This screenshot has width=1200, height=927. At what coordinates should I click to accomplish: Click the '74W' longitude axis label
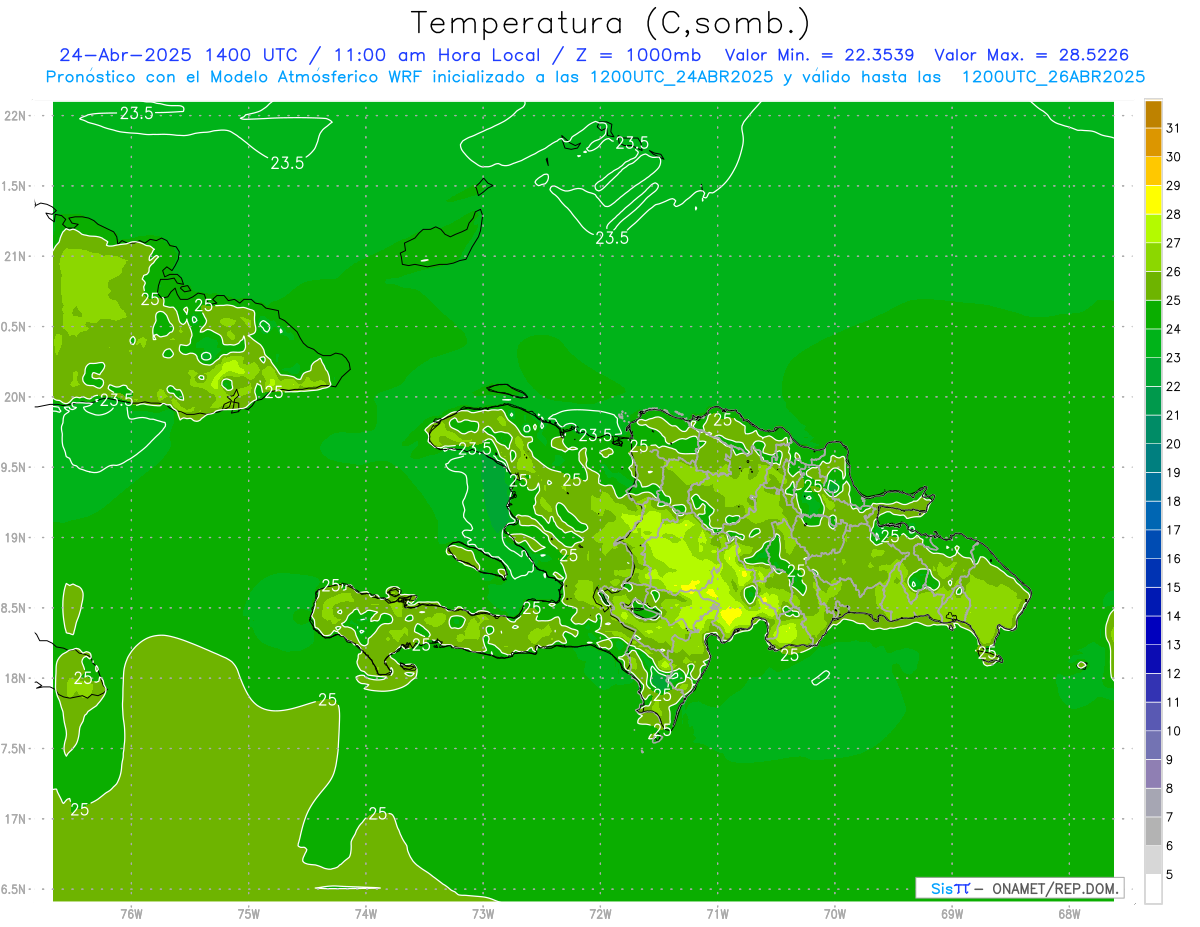click(366, 914)
